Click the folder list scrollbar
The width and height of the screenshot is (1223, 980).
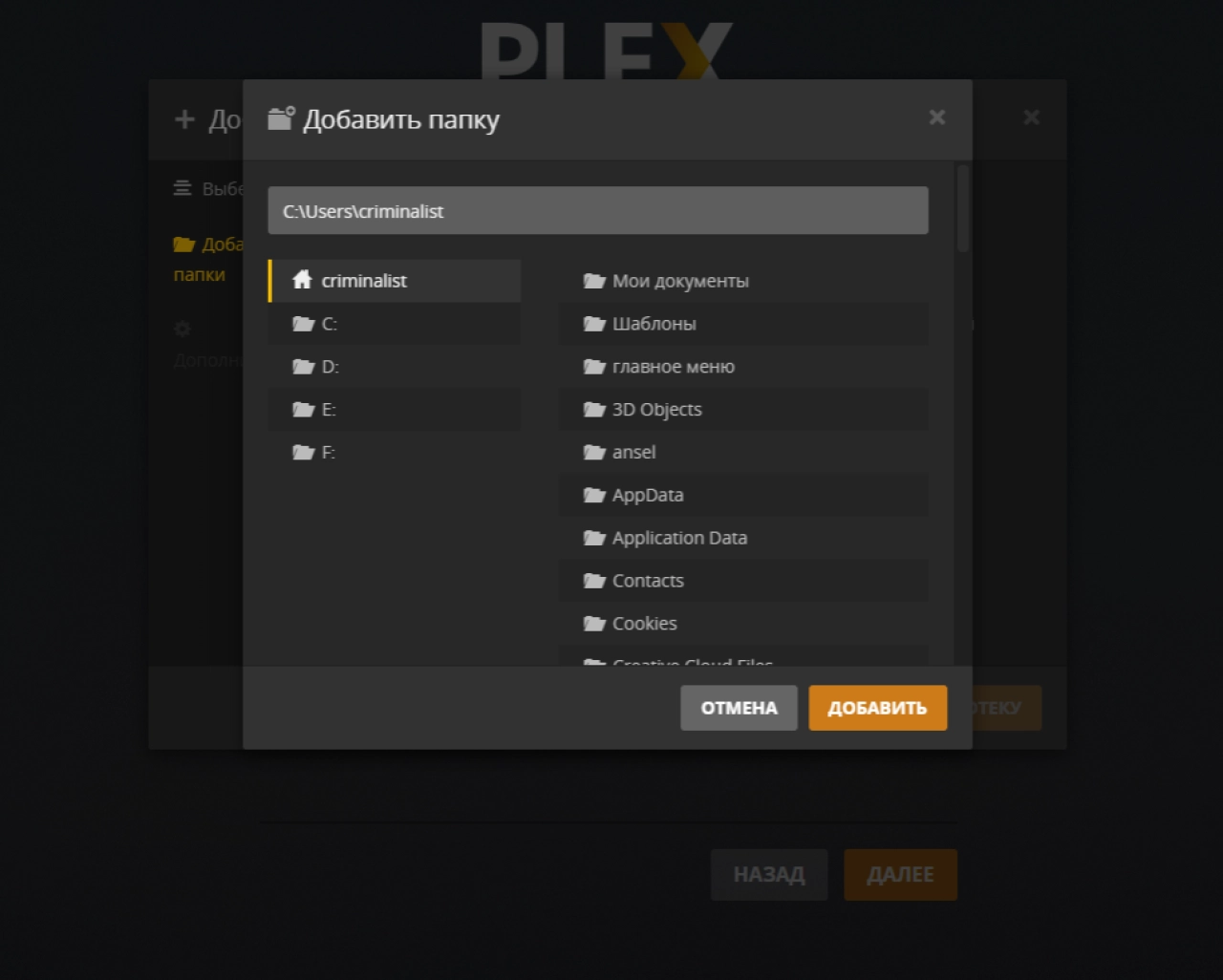point(963,208)
